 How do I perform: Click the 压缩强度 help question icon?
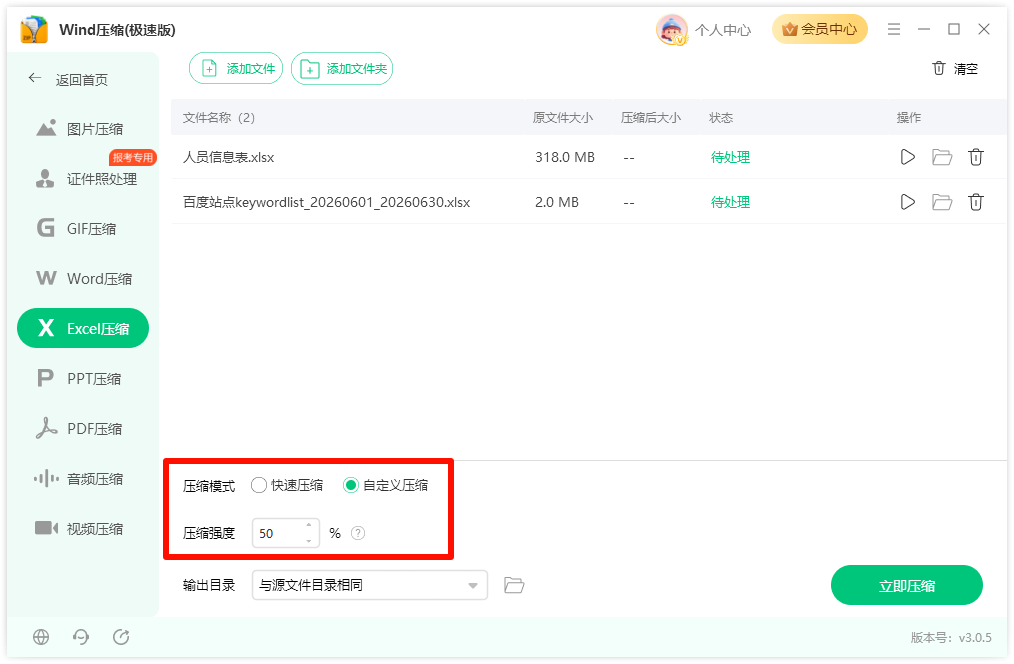358,533
